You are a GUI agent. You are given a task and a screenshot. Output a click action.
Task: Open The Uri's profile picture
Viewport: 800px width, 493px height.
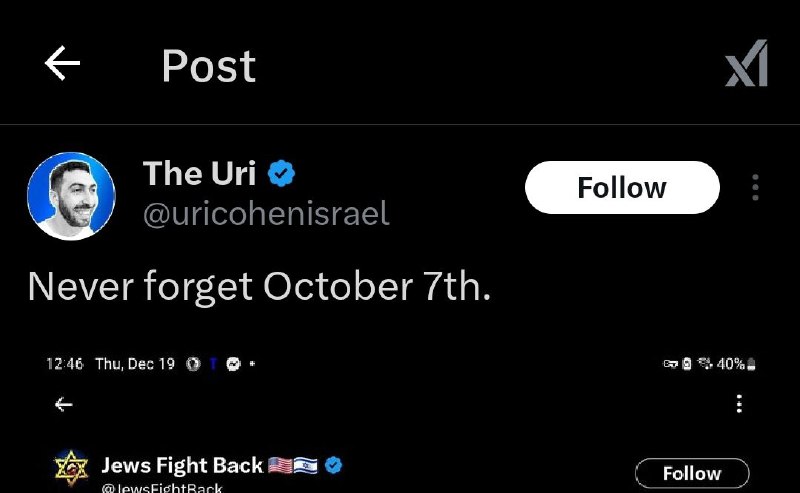coord(71,196)
